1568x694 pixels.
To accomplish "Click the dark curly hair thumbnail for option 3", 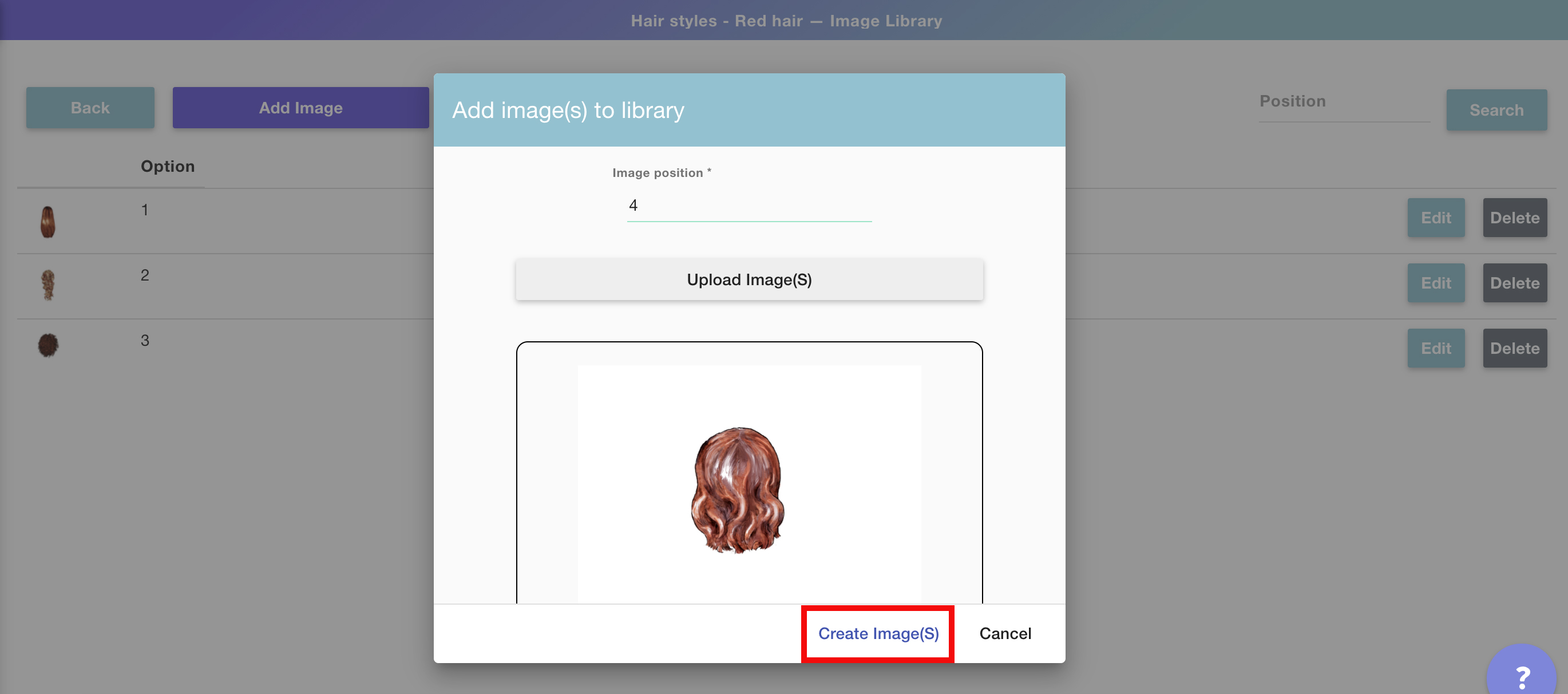I will coord(48,345).
